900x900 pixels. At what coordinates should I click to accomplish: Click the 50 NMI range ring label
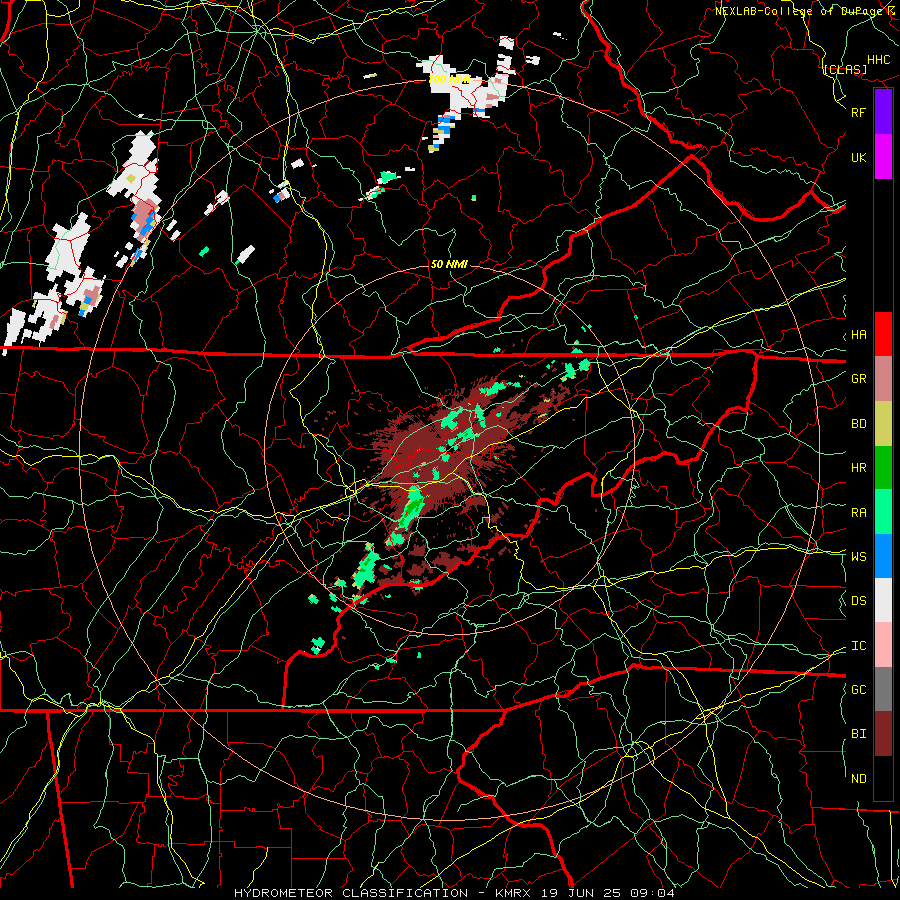click(x=449, y=264)
